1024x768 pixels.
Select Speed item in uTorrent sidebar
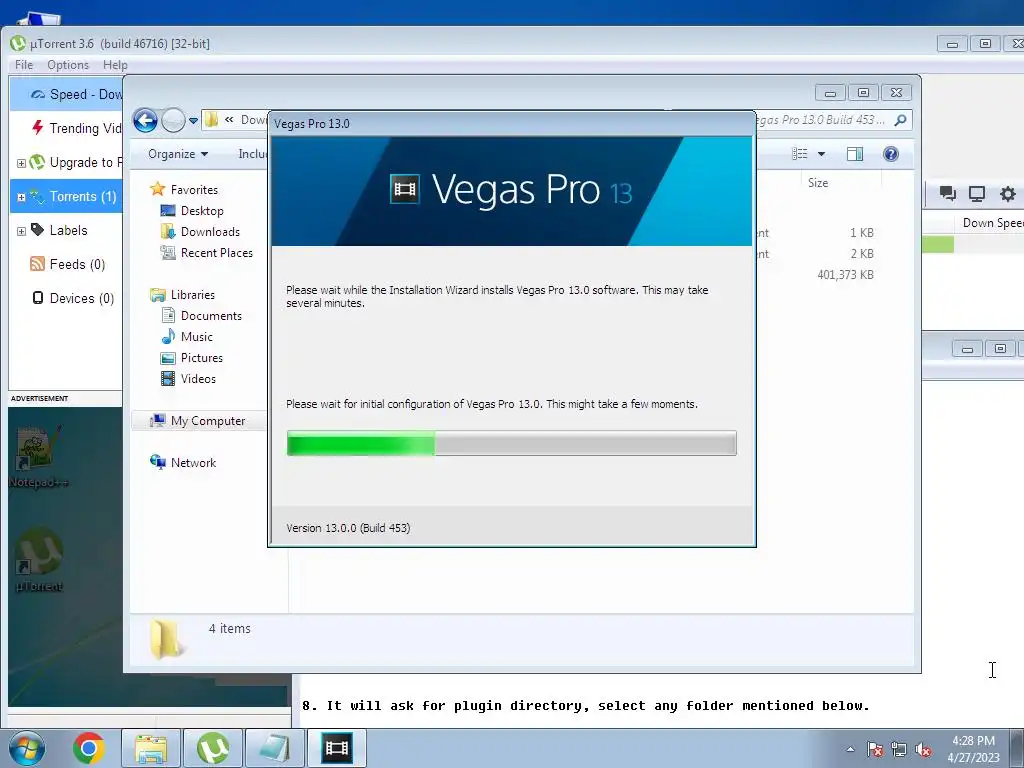67,94
